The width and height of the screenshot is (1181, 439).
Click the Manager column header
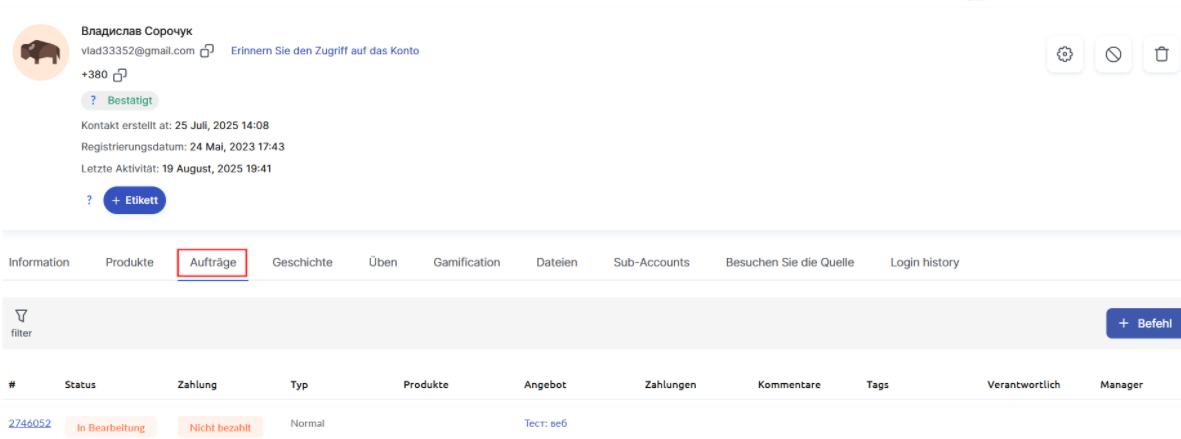point(1121,385)
